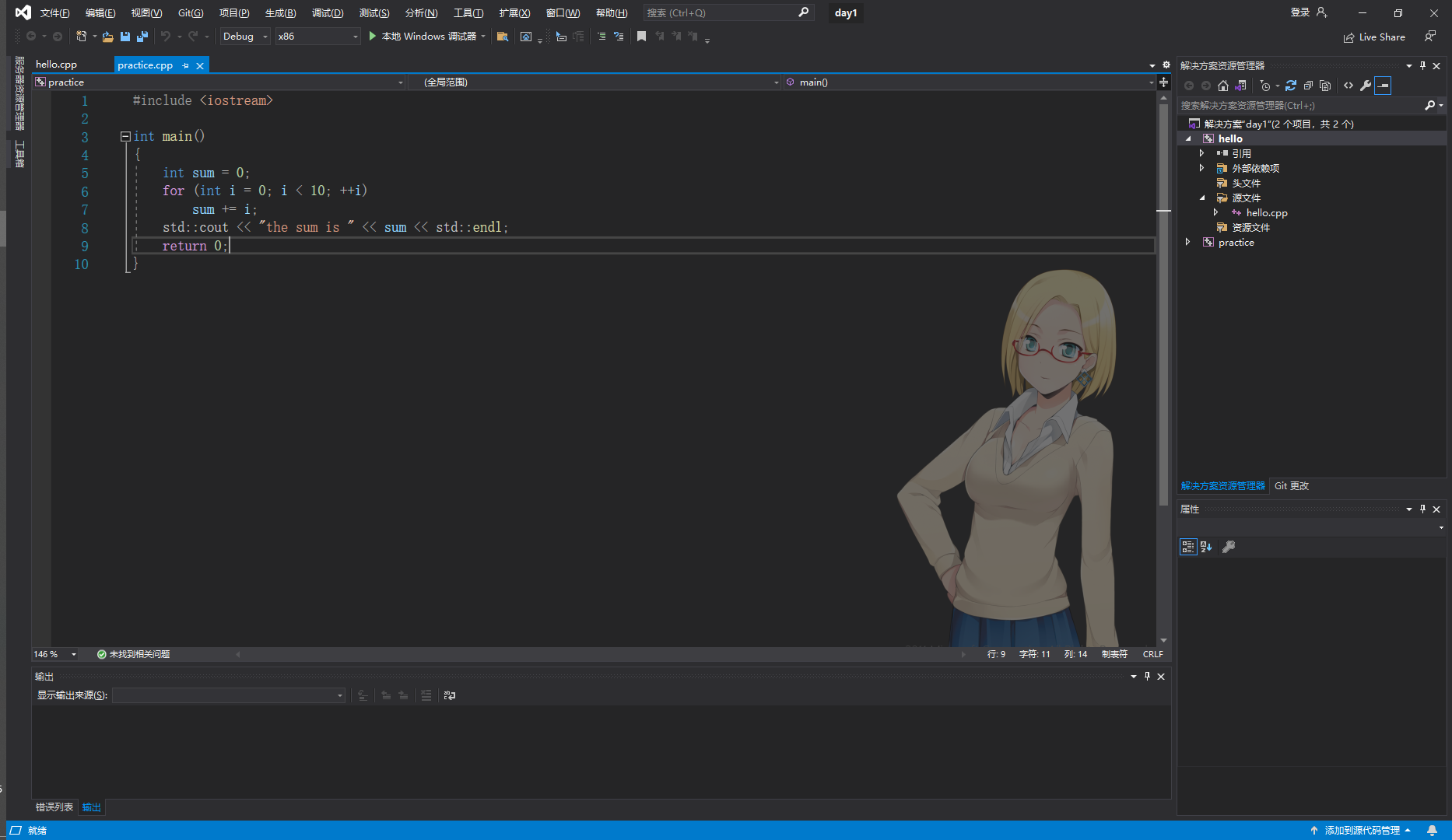The width and height of the screenshot is (1452, 840).
Task: Open the 工具(T) menu
Action: click(x=468, y=13)
